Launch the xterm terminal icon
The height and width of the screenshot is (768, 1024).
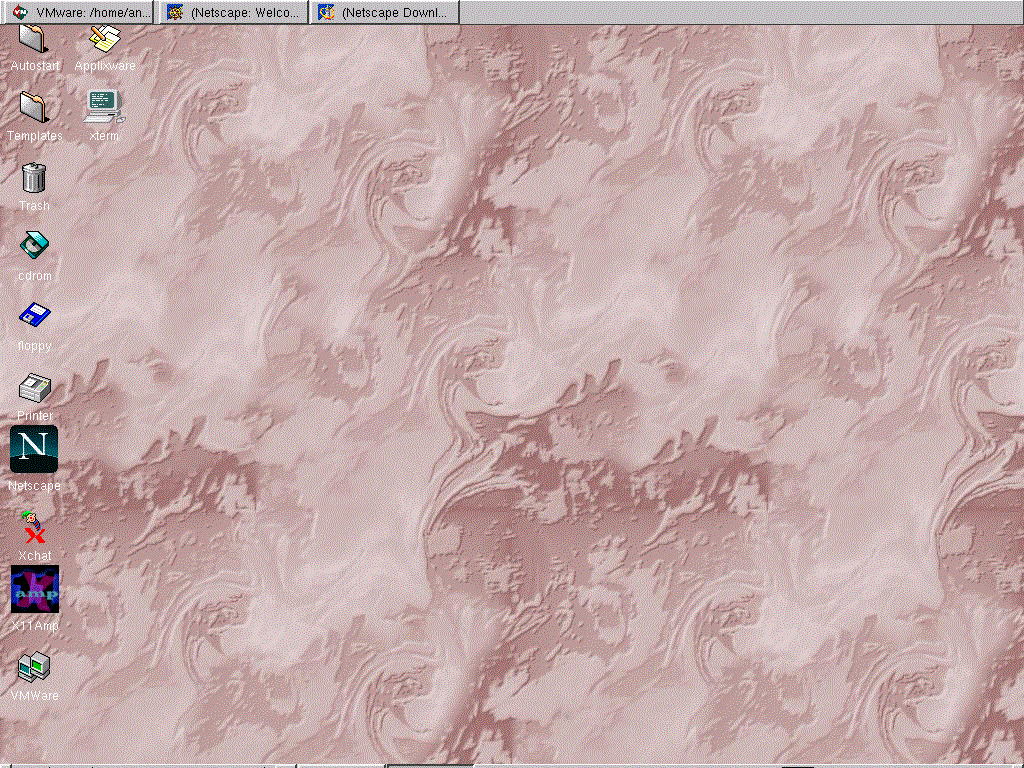104,105
